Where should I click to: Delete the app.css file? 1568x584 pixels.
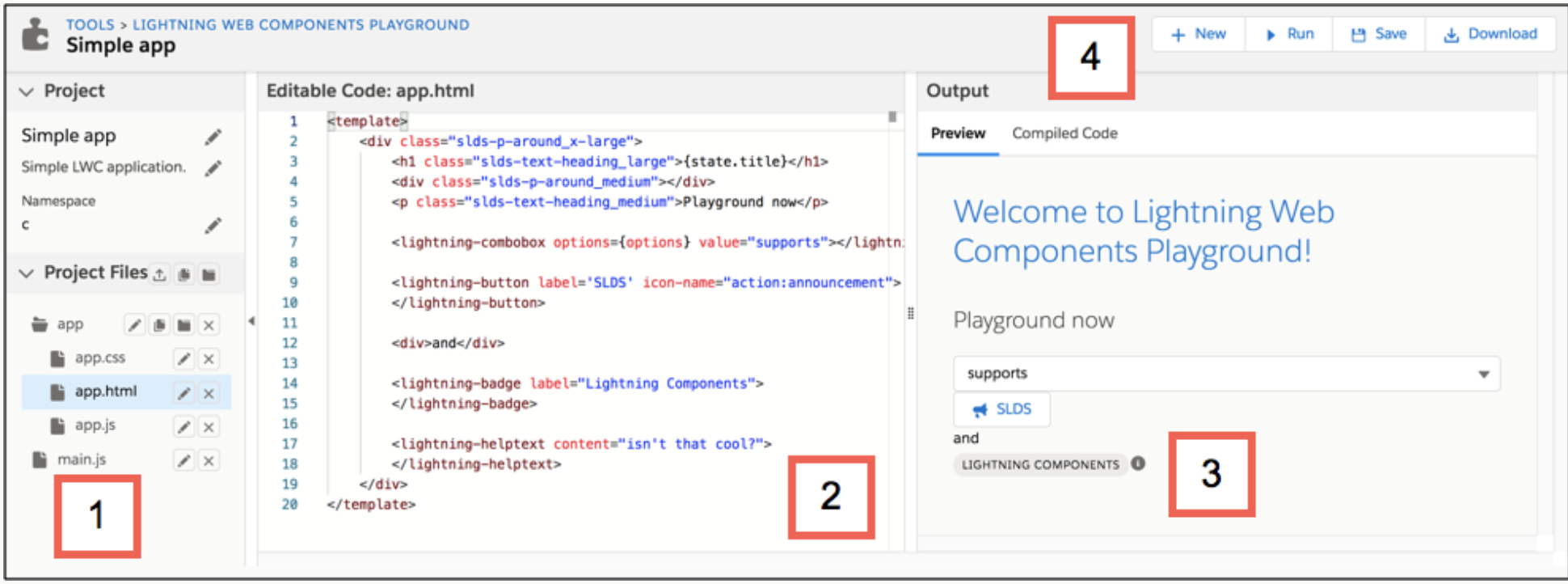point(209,359)
